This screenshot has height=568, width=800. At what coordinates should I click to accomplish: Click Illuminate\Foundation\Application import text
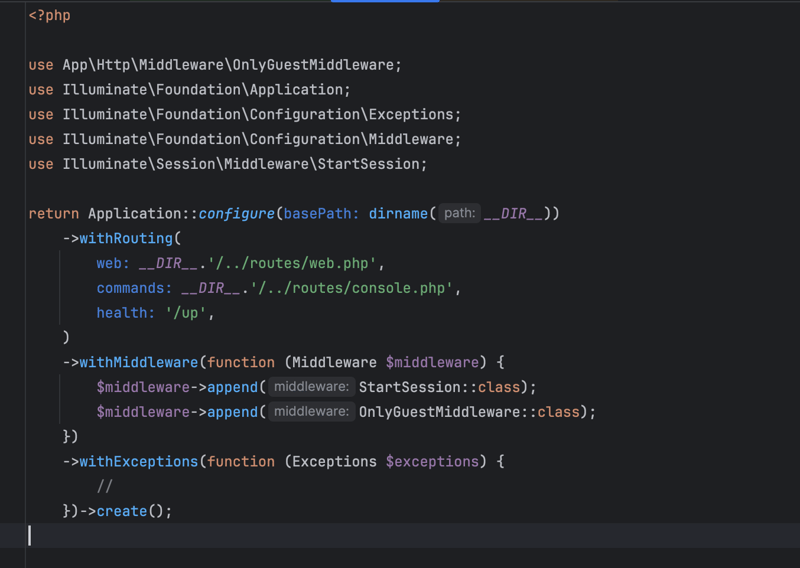pyautogui.click(x=203, y=89)
